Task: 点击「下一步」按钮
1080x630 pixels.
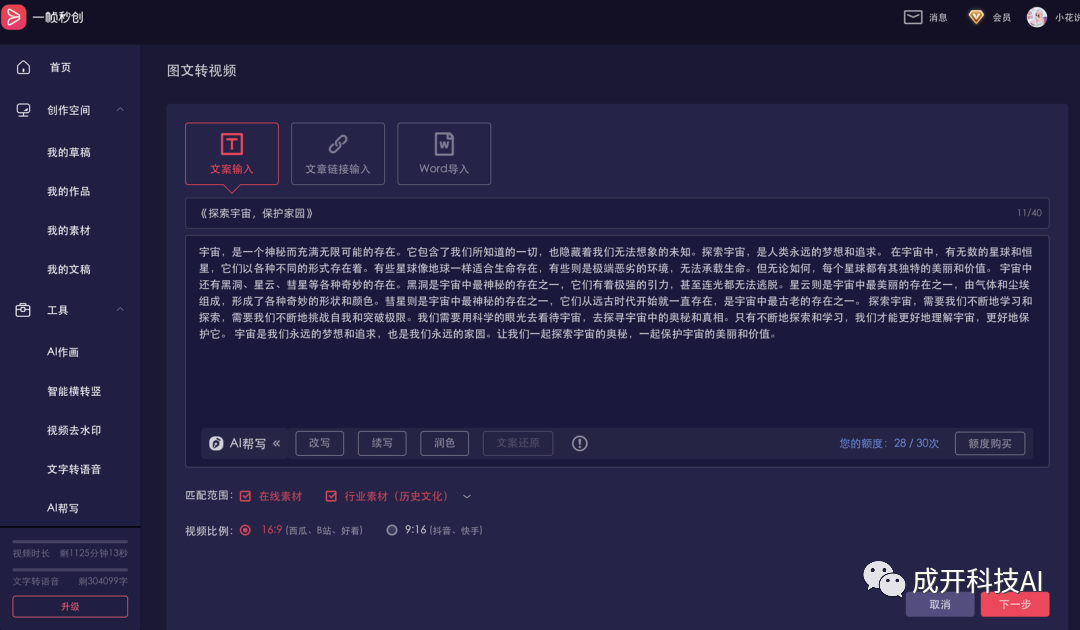Action: (x=1014, y=605)
